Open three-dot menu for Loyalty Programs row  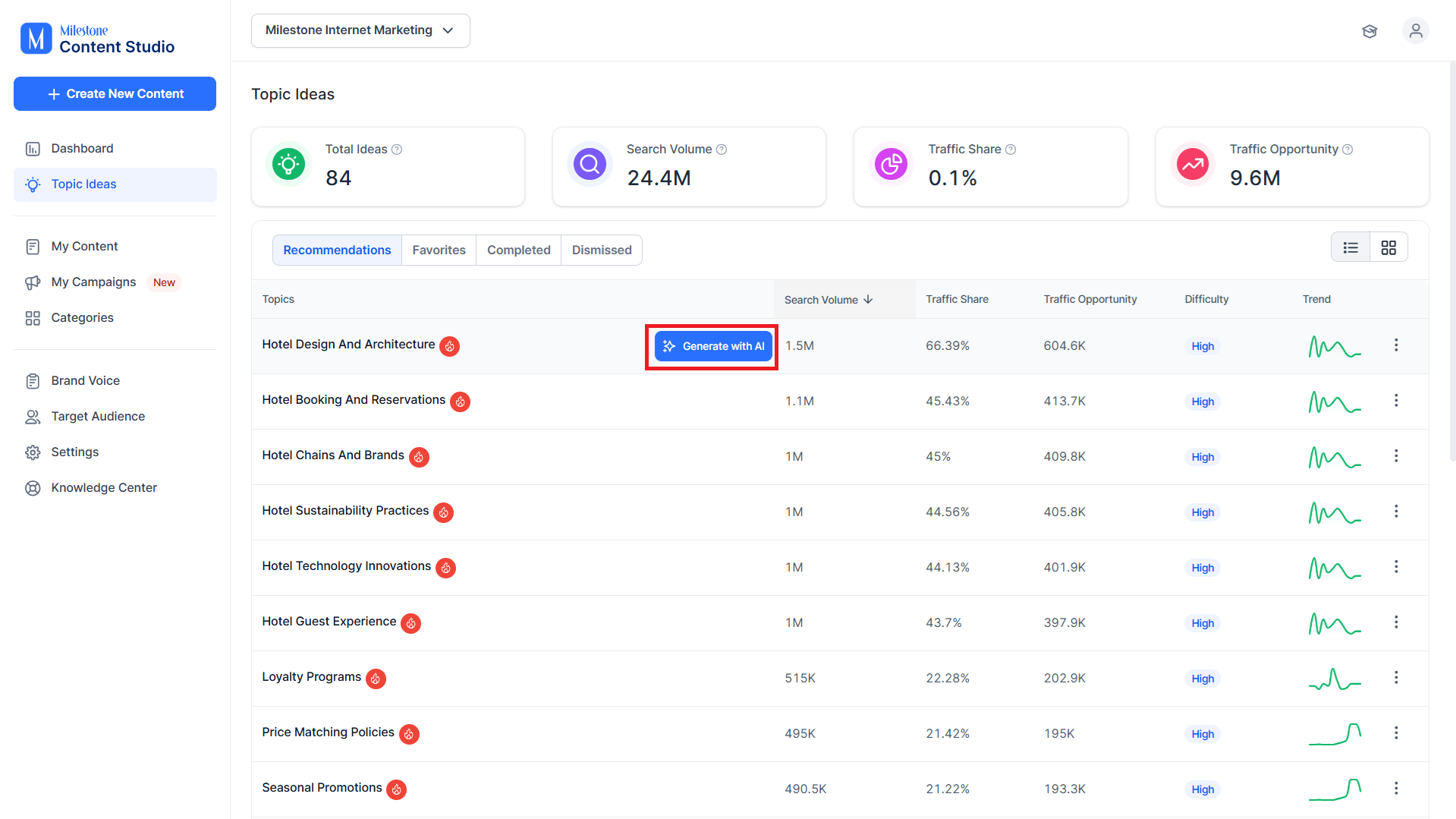[x=1396, y=678]
